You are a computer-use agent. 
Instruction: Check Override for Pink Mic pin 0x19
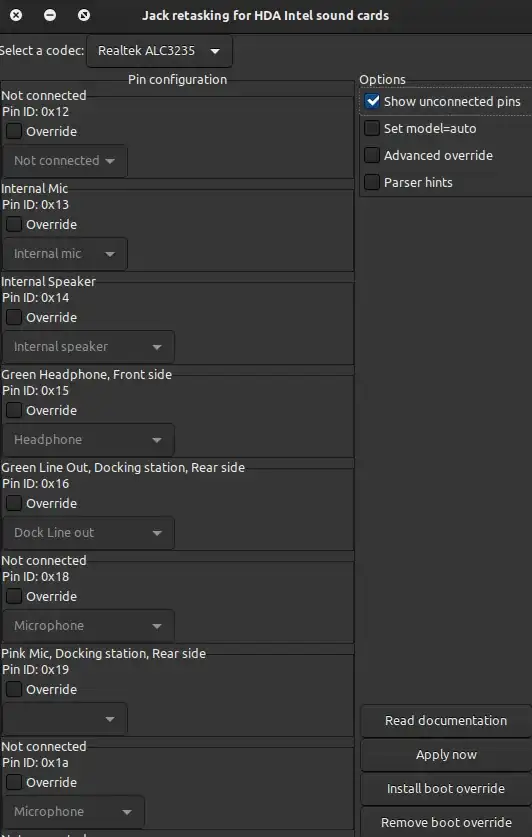coord(14,689)
